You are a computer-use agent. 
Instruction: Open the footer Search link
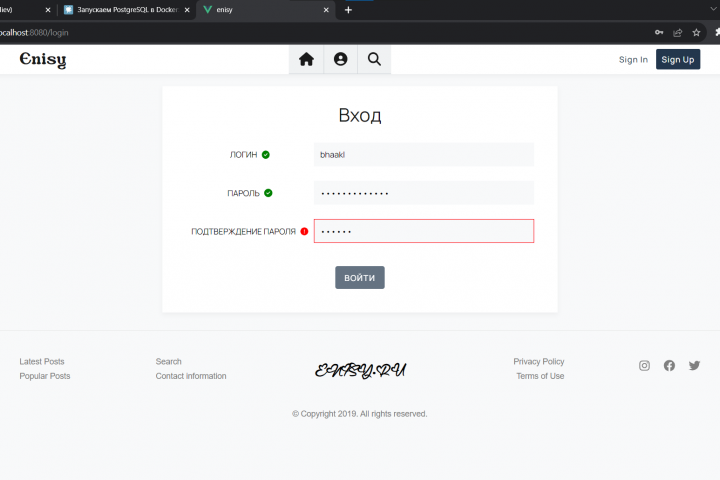click(x=169, y=361)
